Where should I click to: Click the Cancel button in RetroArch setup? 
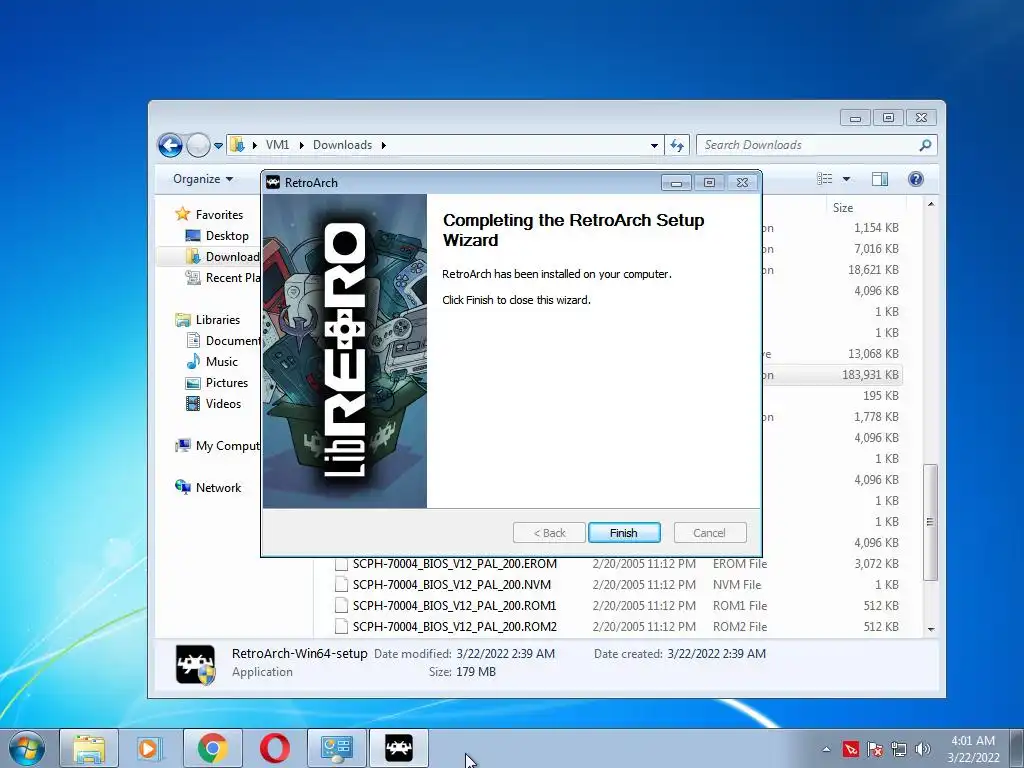pyautogui.click(x=709, y=533)
